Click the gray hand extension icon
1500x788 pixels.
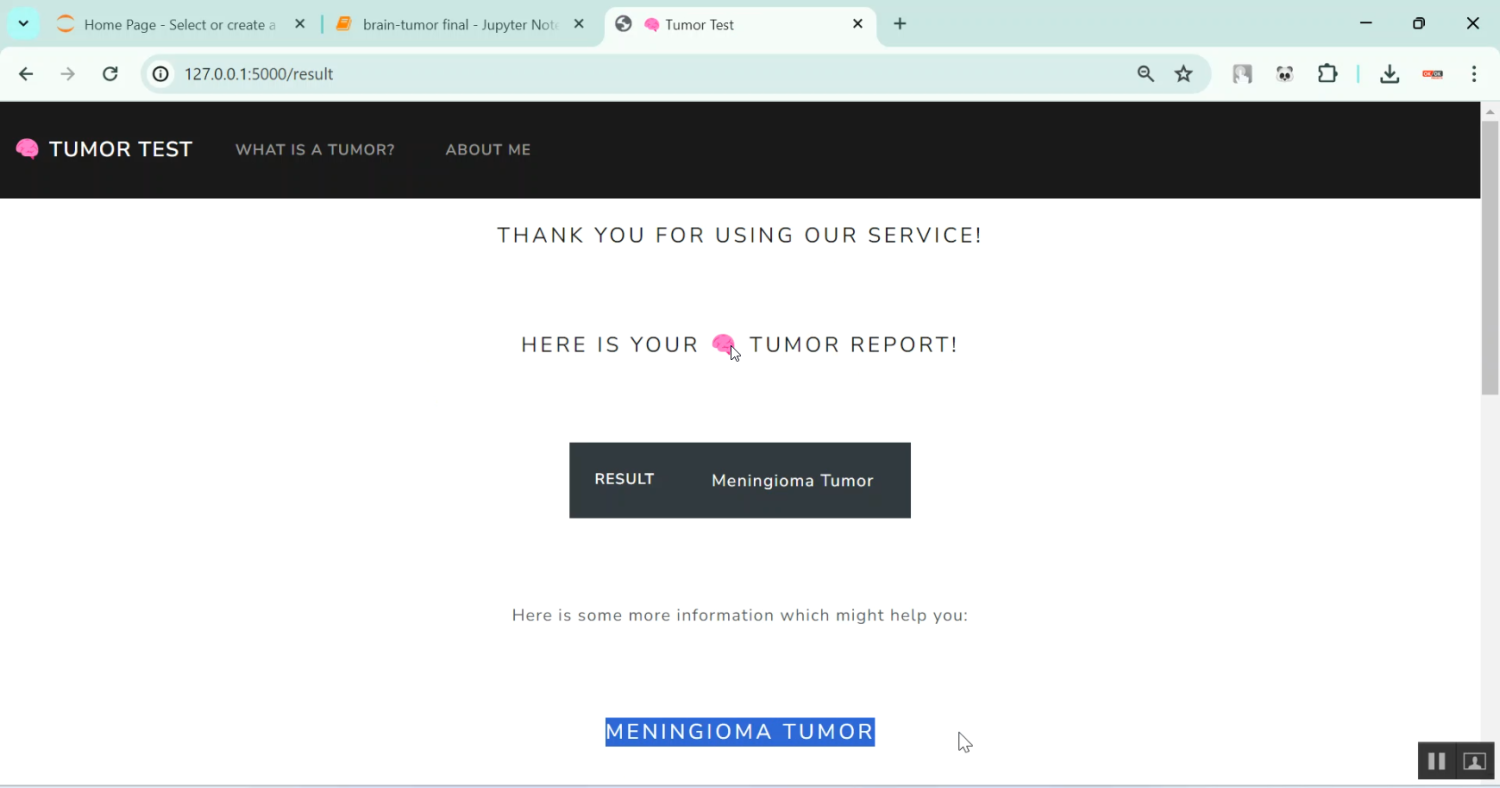point(1242,74)
